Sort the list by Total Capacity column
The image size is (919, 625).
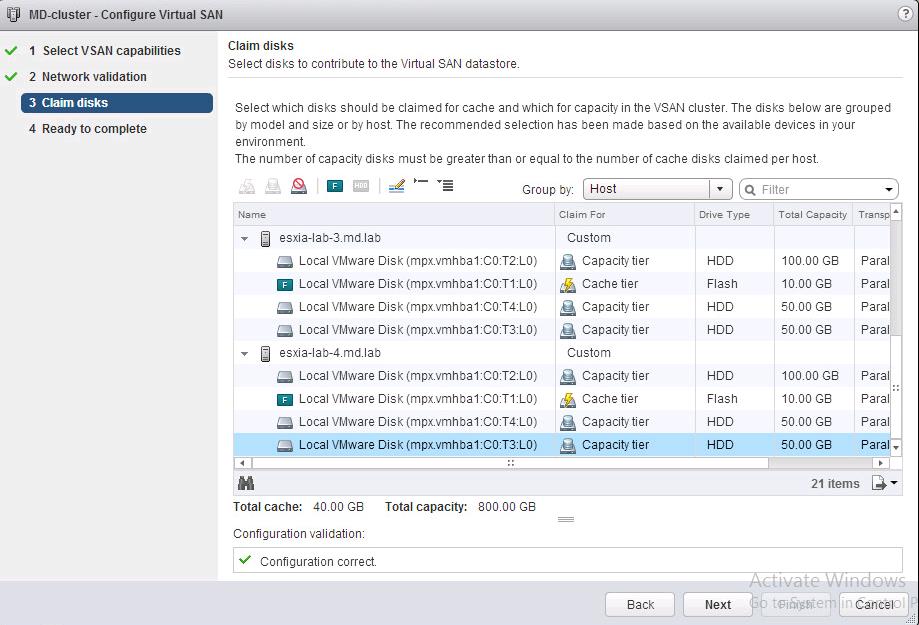[x=812, y=215]
